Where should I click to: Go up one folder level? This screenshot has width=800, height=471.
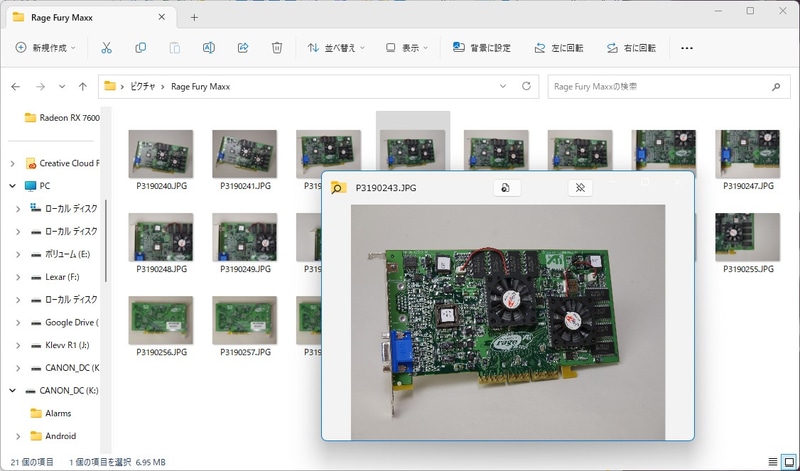pos(83,87)
